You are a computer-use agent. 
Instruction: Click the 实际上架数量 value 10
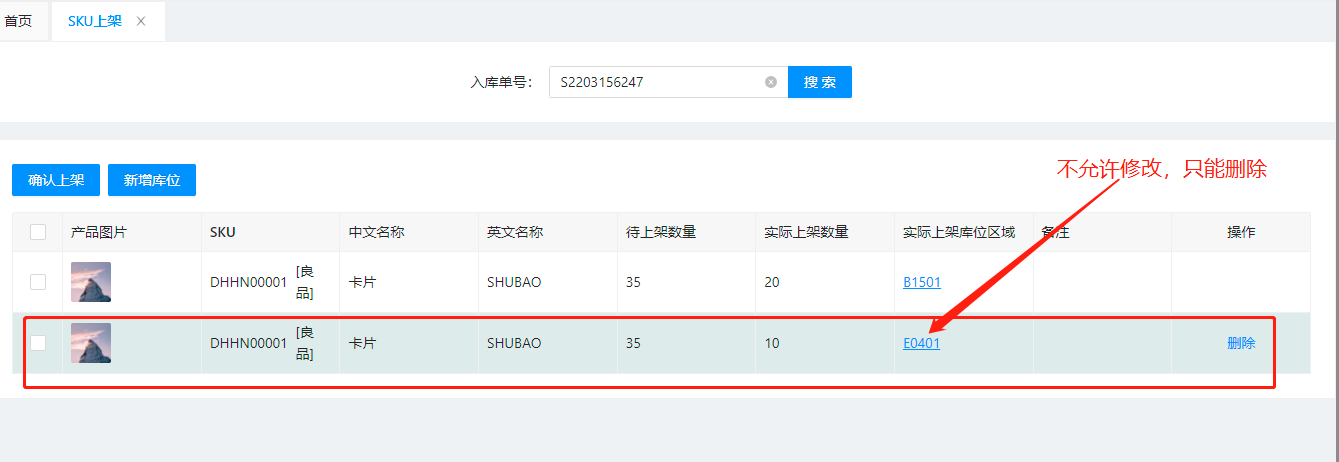click(x=772, y=343)
